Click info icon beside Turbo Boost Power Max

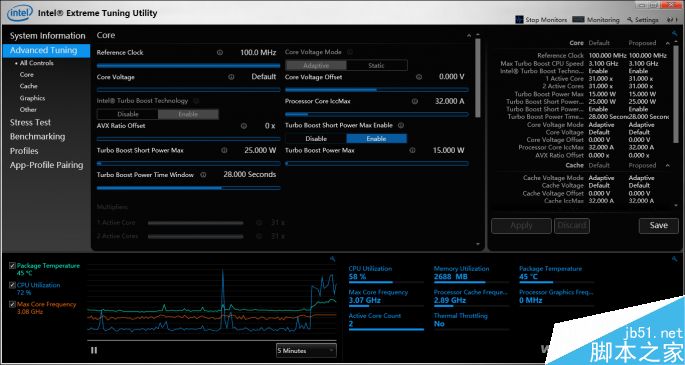tap(412, 150)
